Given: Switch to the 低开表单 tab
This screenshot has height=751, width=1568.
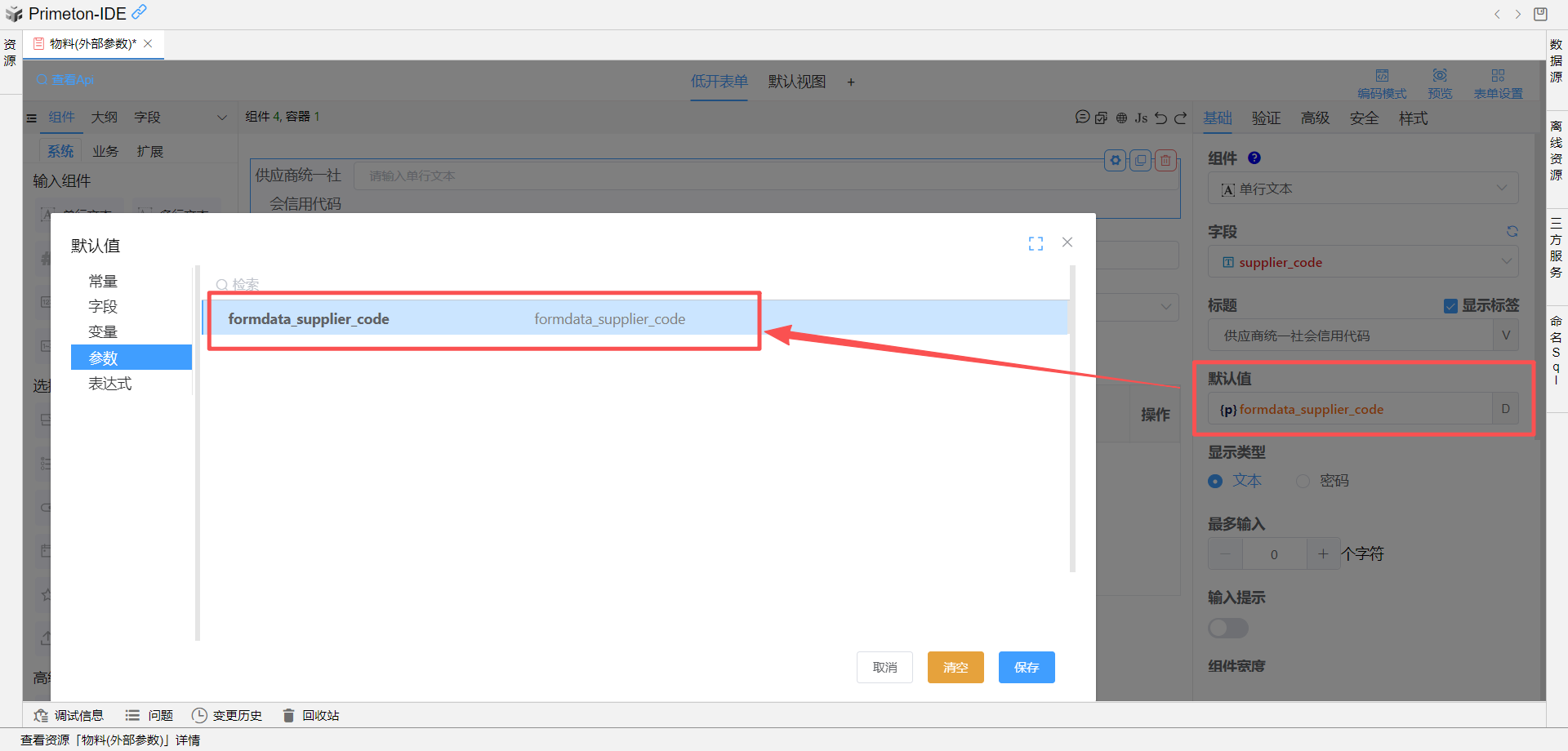Looking at the screenshot, I should [x=719, y=82].
